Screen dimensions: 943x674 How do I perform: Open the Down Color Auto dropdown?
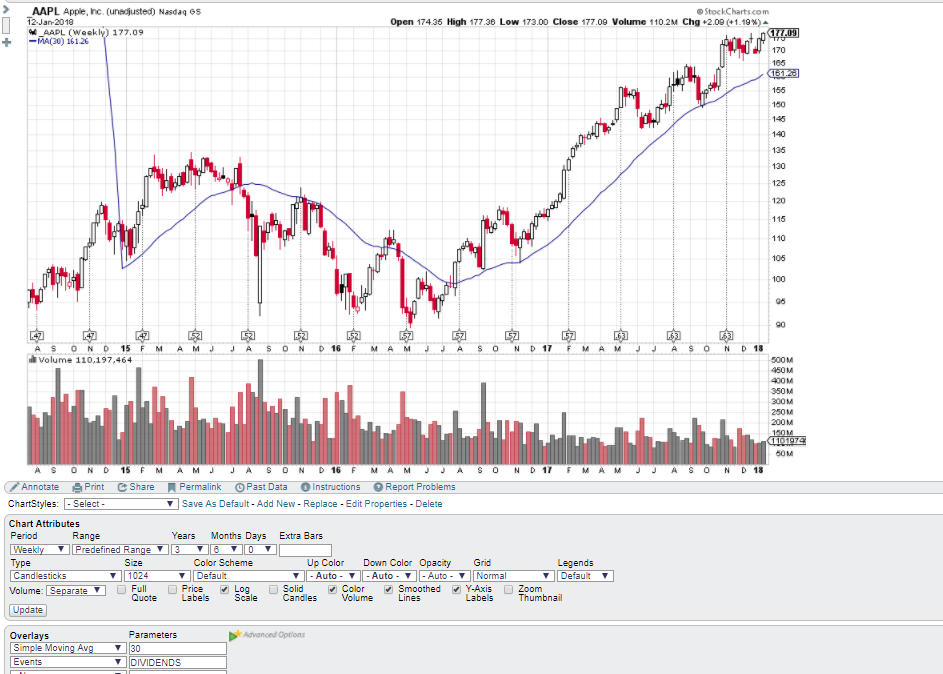point(389,576)
